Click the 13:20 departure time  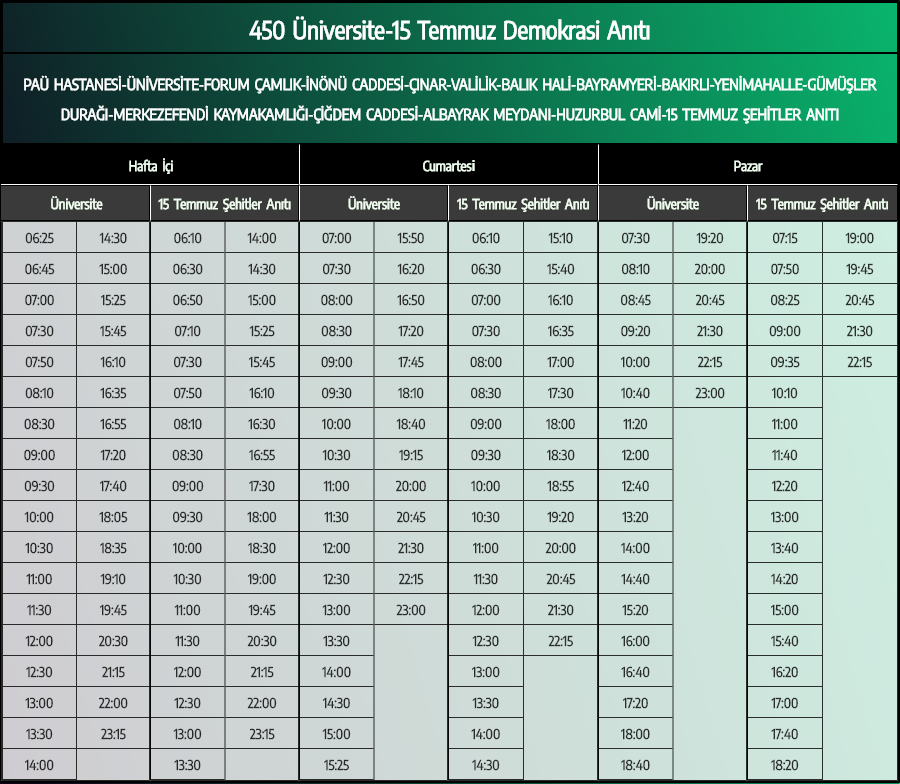(x=635, y=517)
